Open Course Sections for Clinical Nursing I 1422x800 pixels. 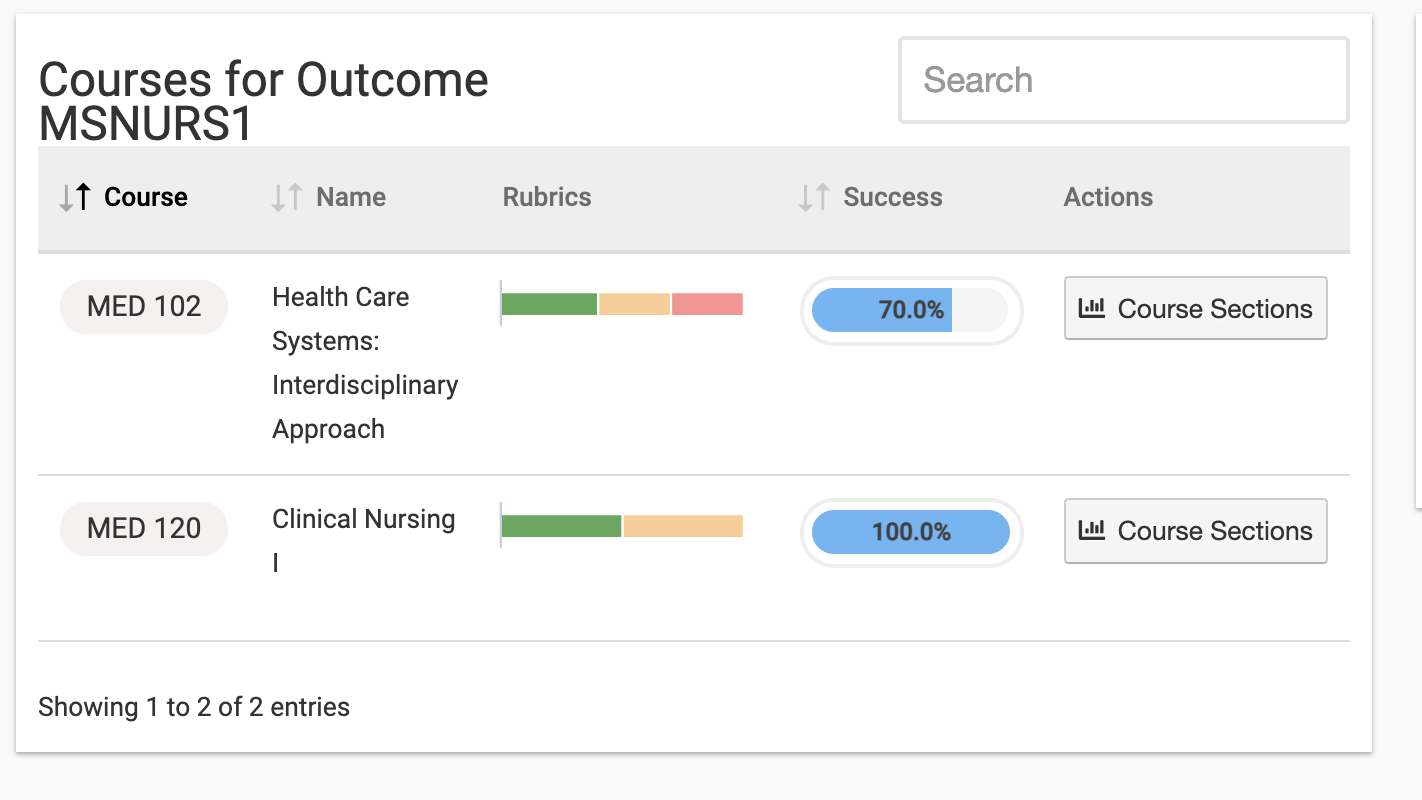pyautogui.click(x=1195, y=531)
